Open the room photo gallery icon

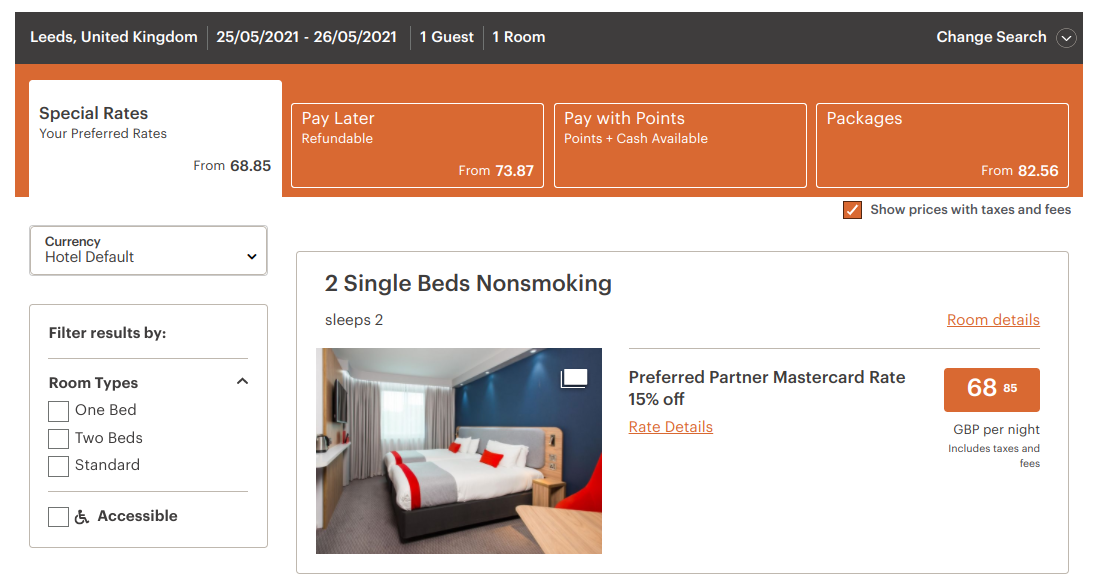[x=574, y=378]
